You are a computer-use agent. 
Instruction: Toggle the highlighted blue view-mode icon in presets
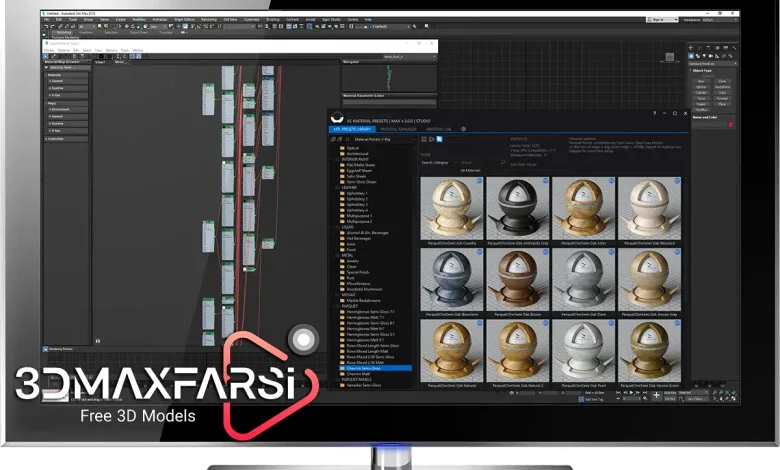439,139
